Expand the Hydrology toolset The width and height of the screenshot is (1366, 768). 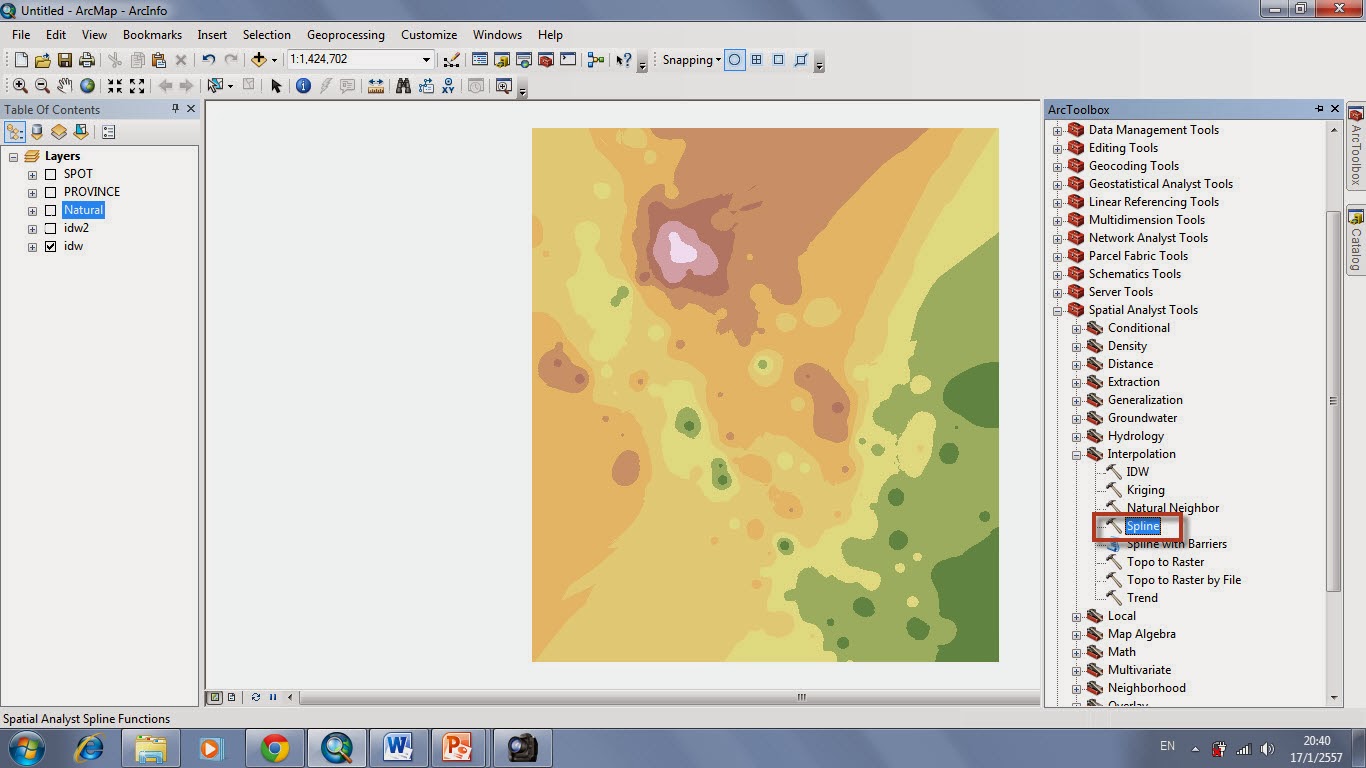pos(1077,436)
